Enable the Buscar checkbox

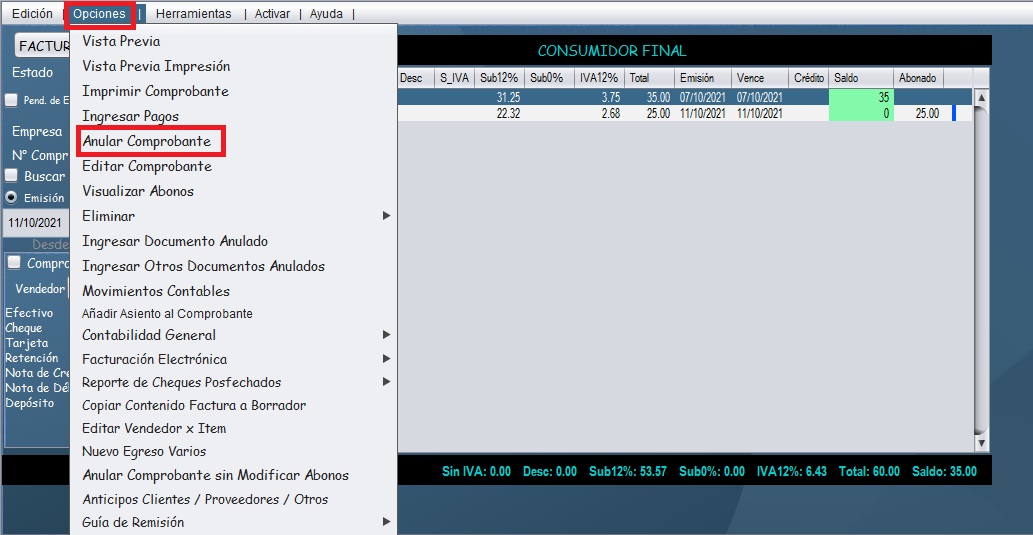(x=11, y=176)
